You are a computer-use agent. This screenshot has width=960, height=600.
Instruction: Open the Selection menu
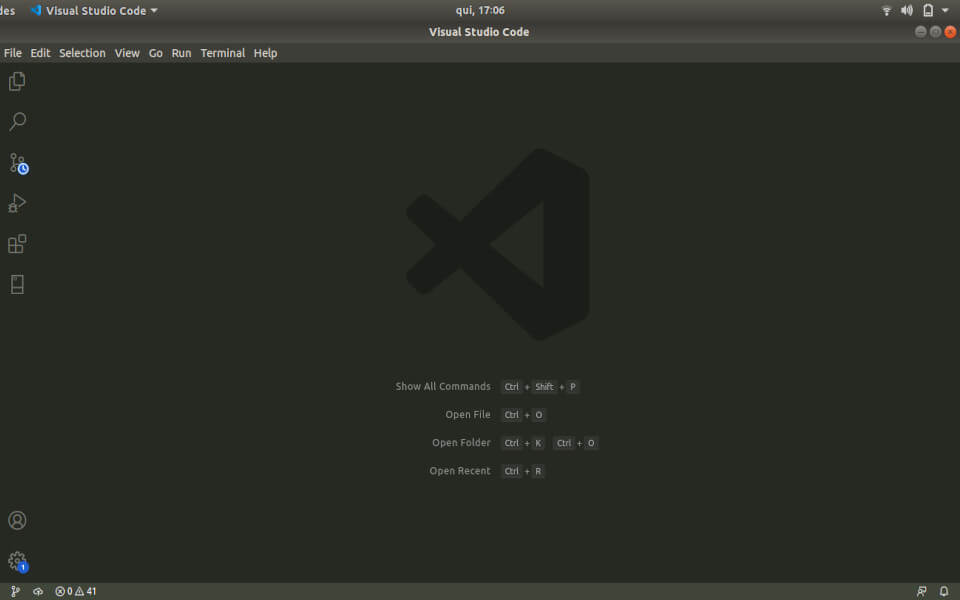tap(82, 53)
